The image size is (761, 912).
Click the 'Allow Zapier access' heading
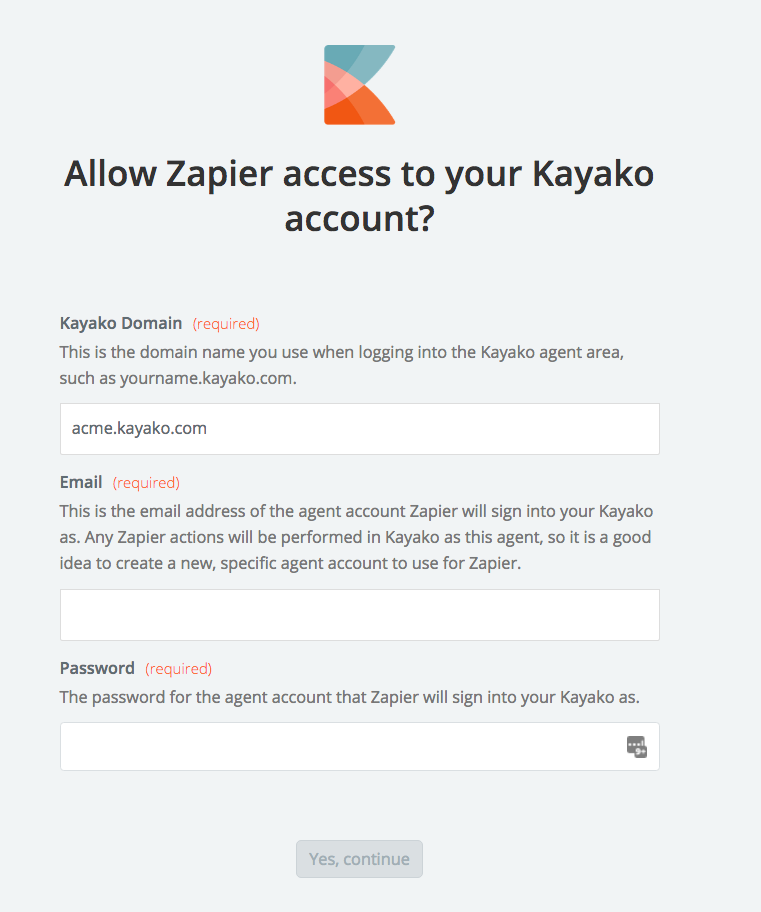click(x=360, y=196)
